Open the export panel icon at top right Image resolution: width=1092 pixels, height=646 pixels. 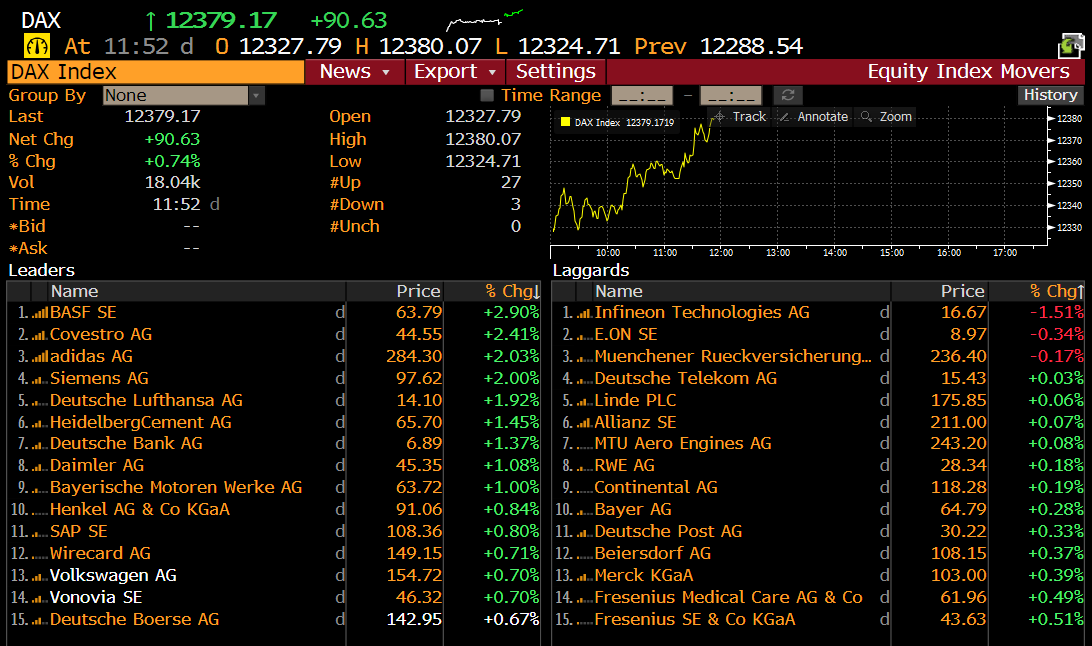[x=1071, y=46]
